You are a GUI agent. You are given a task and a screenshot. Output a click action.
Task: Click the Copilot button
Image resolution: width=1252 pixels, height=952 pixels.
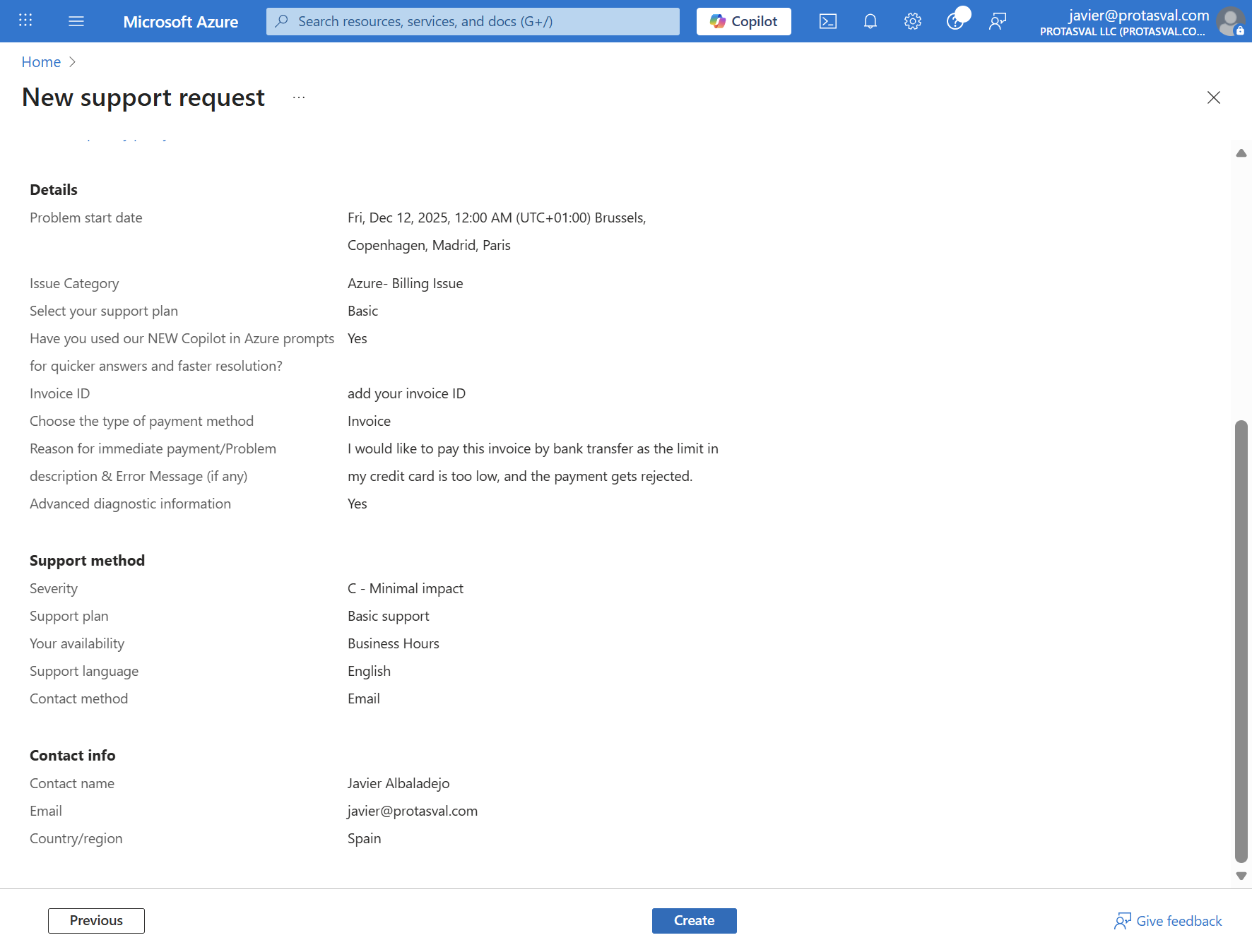744,21
